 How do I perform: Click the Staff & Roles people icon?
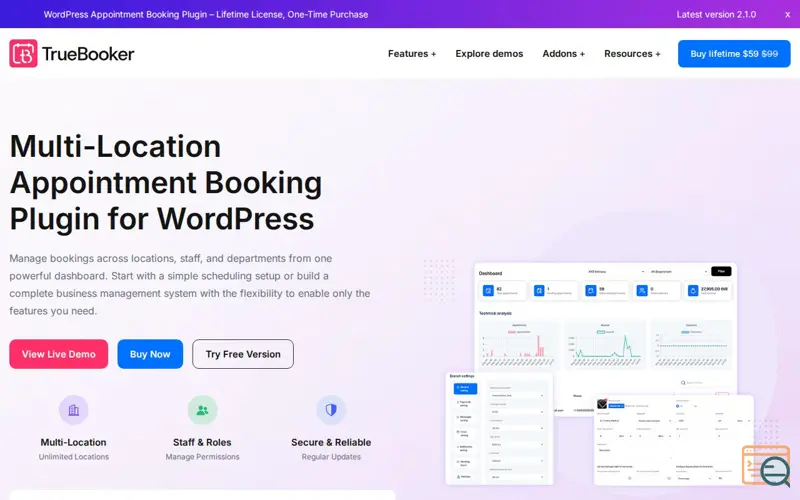[203, 410]
